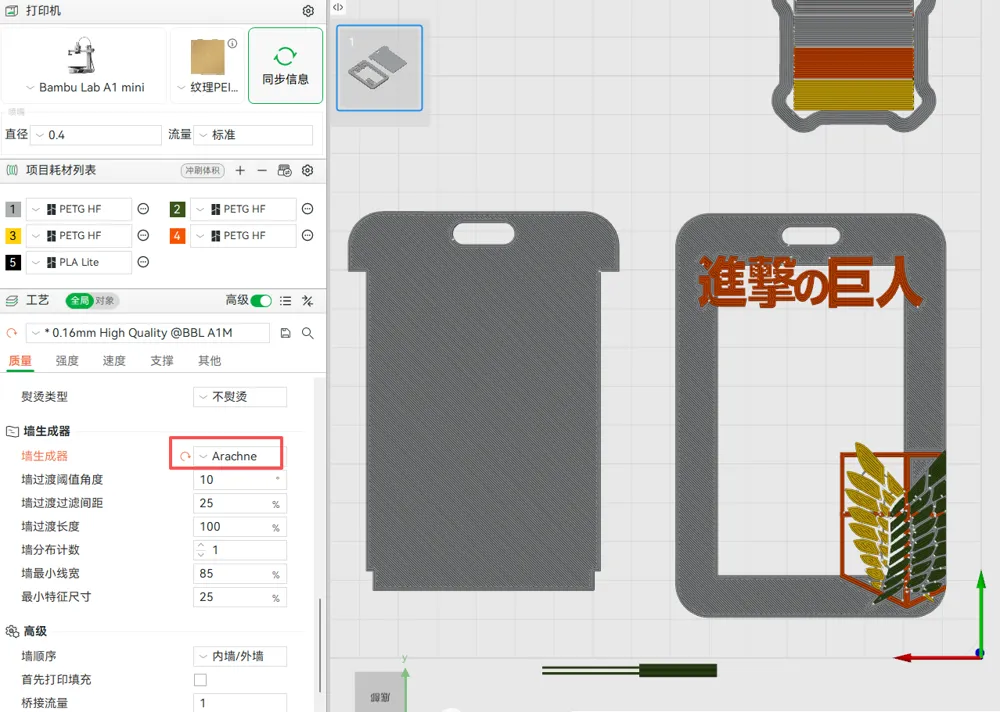The width and height of the screenshot is (1000, 712).
Task: Enable the 首先打印填充 checkbox
Action: coord(200,680)
